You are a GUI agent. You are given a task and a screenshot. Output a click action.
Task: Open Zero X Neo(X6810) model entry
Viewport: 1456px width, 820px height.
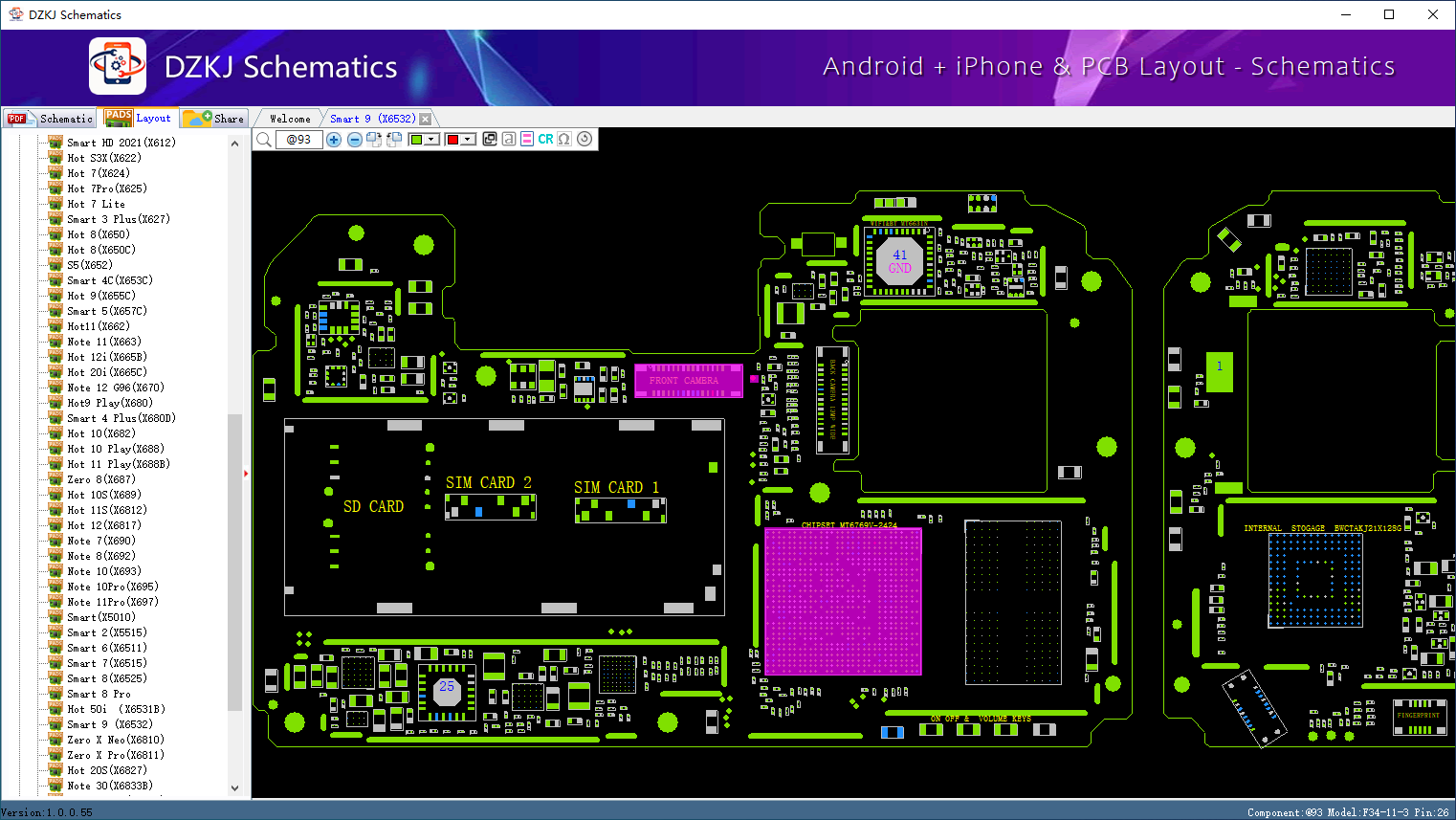(x=116, y=740)
